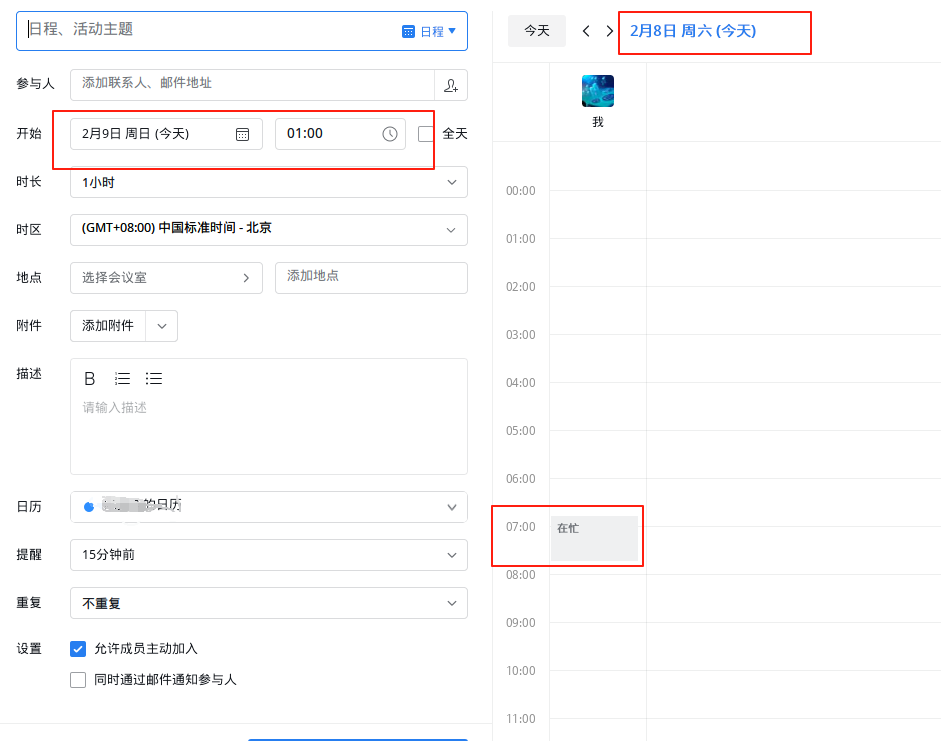Click the 今天 button
The width and height of the screenshot is (941, 741).
[x=537, y=31]
